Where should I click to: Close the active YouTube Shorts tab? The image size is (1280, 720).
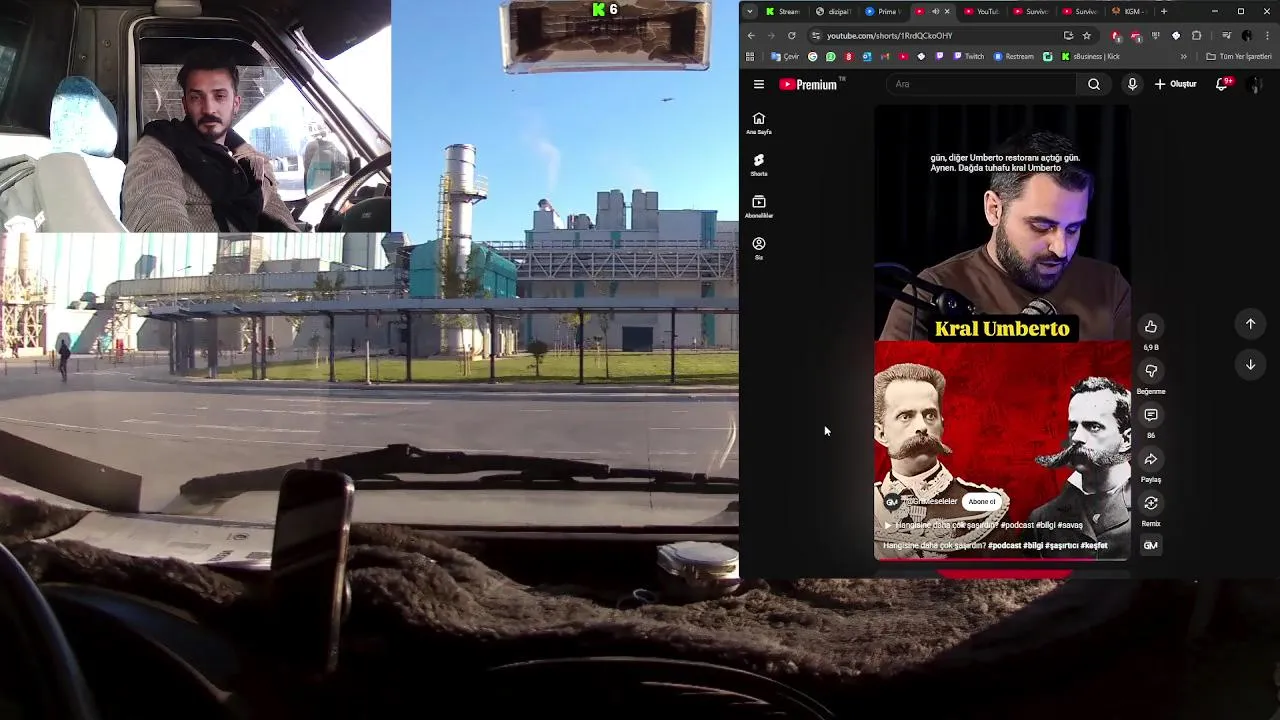point(947,11)
